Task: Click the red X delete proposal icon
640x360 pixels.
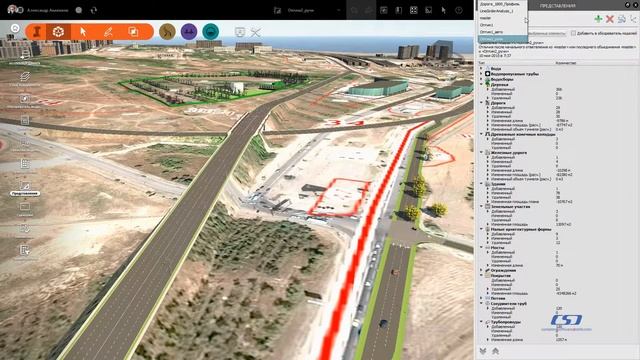Action: pyautogui.click(x=610, y=19)
